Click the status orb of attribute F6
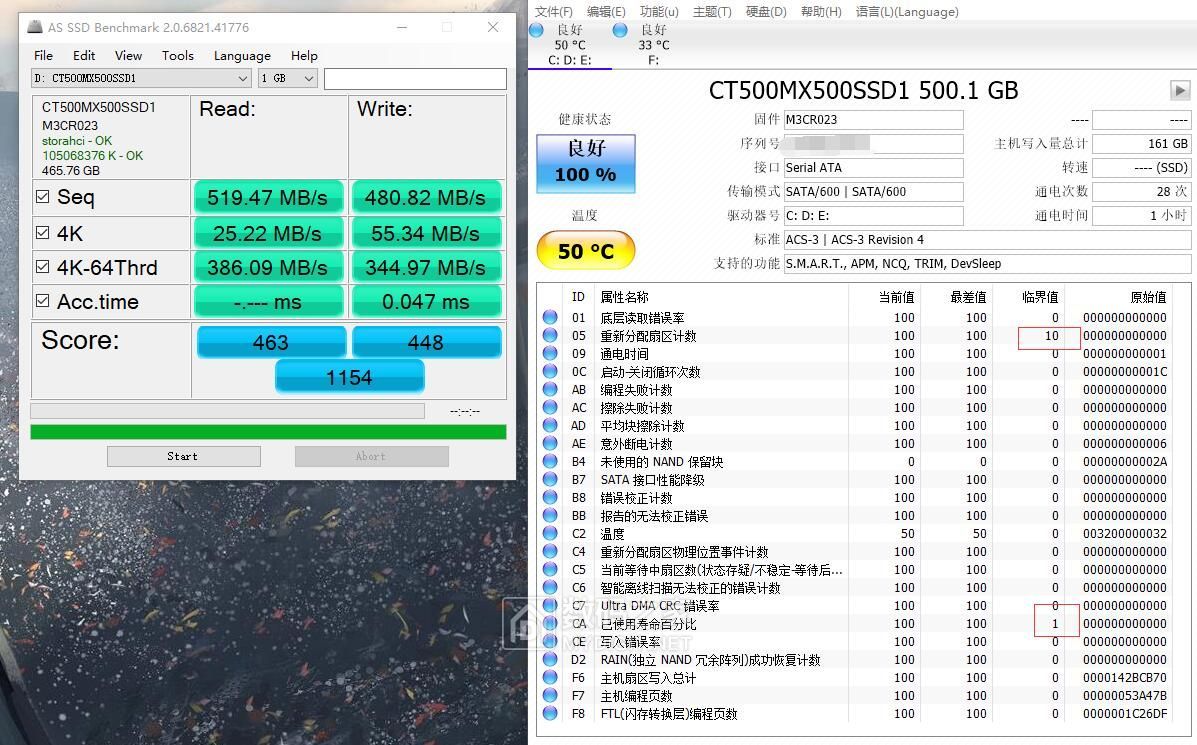The image size is (1197, 745). pyautogui.click(x=550, y=677)
